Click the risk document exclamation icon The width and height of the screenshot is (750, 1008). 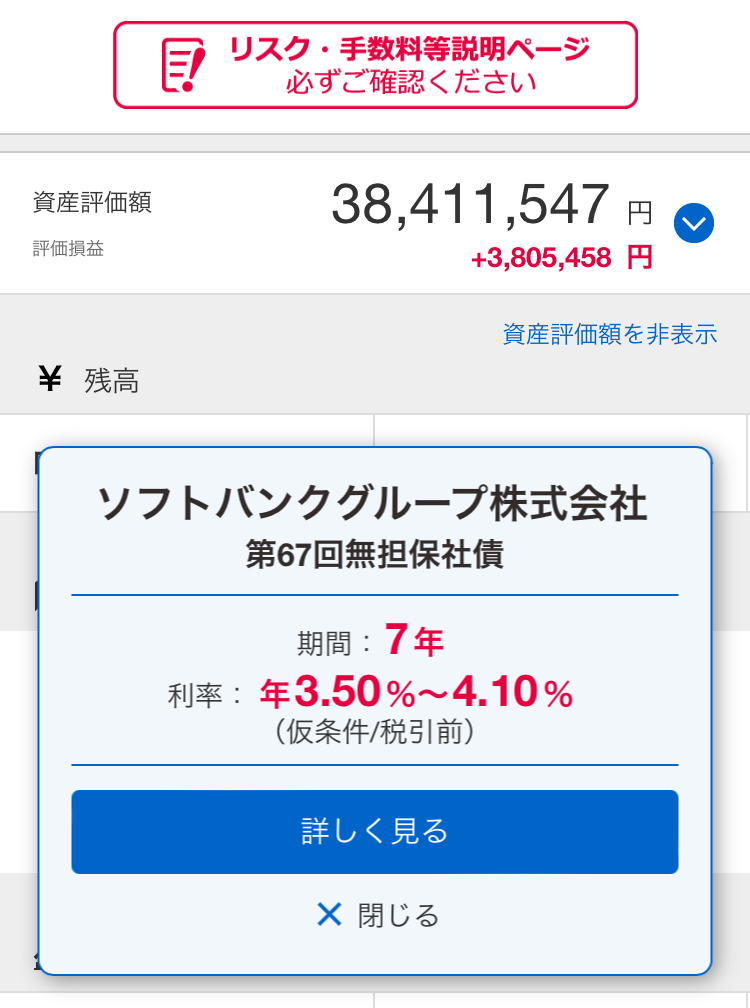click(x=184, y=65)
